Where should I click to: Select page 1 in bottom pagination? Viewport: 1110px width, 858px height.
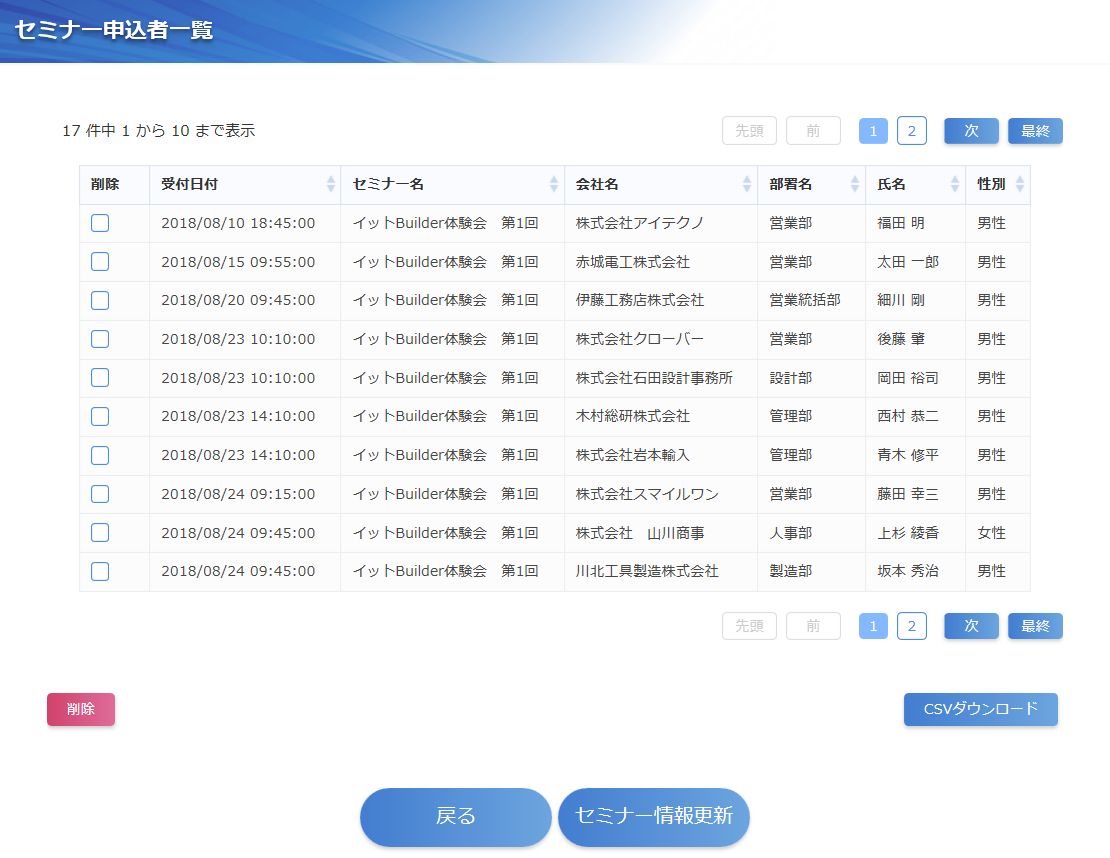tap(873, 626)
